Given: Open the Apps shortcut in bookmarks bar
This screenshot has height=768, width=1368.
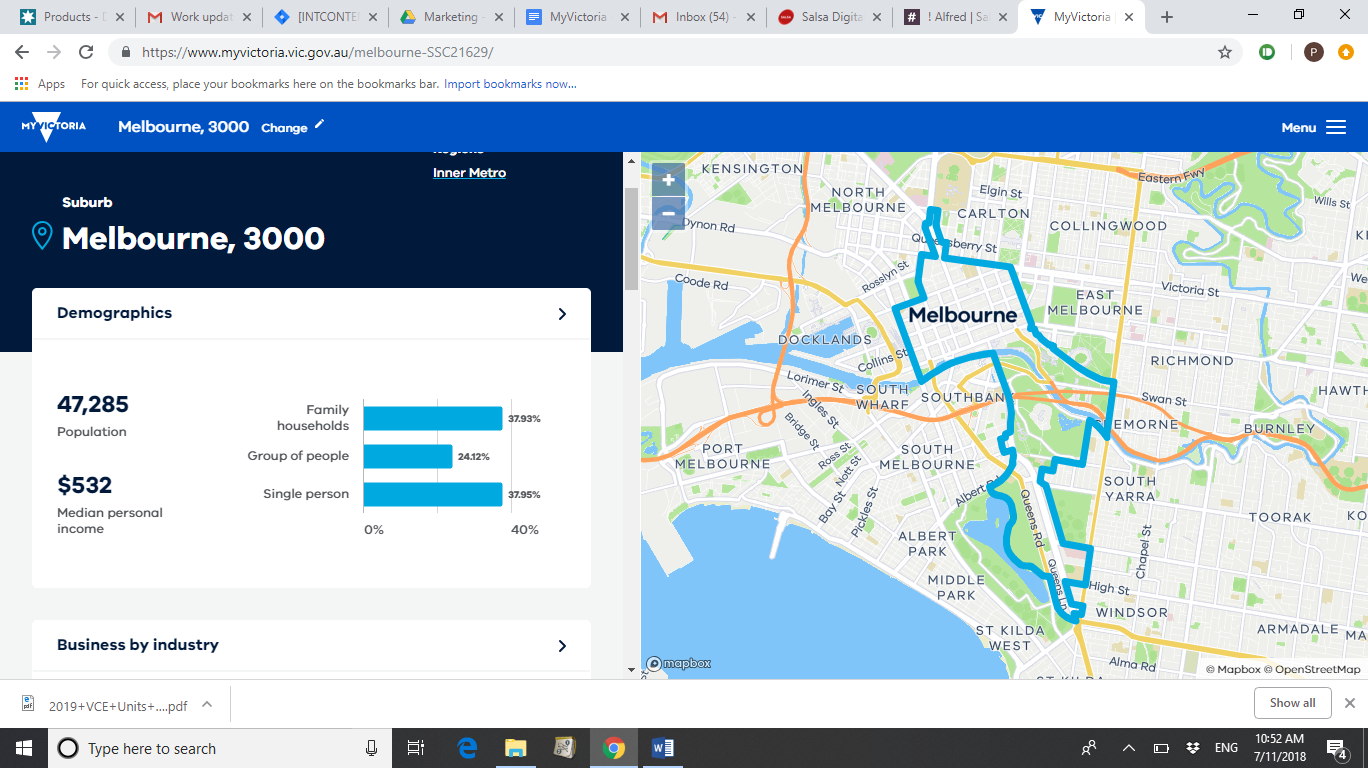Looking at the screenshot, I should coord(40,84).
